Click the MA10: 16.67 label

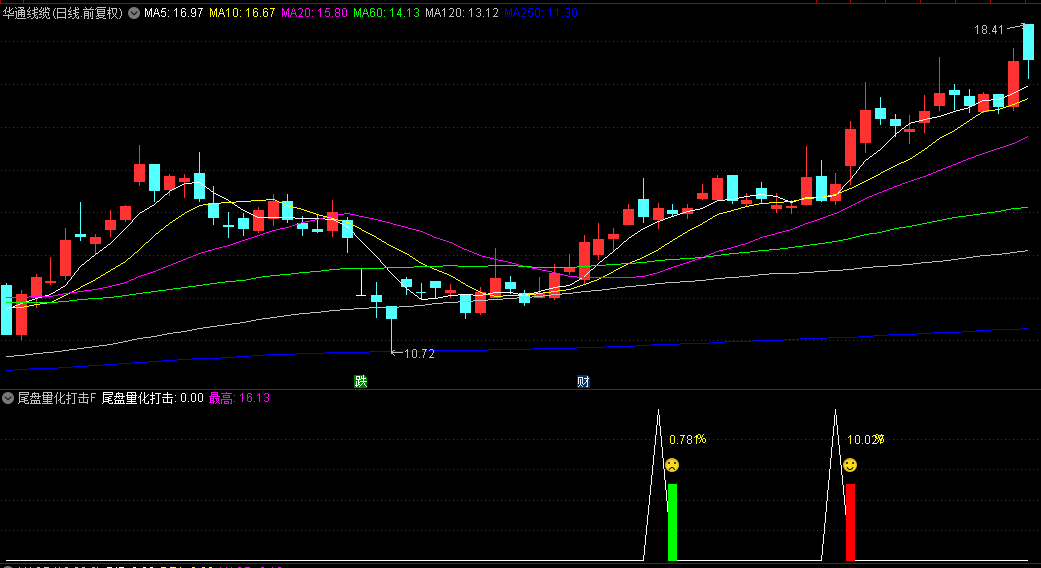click(x=242, y=13)
